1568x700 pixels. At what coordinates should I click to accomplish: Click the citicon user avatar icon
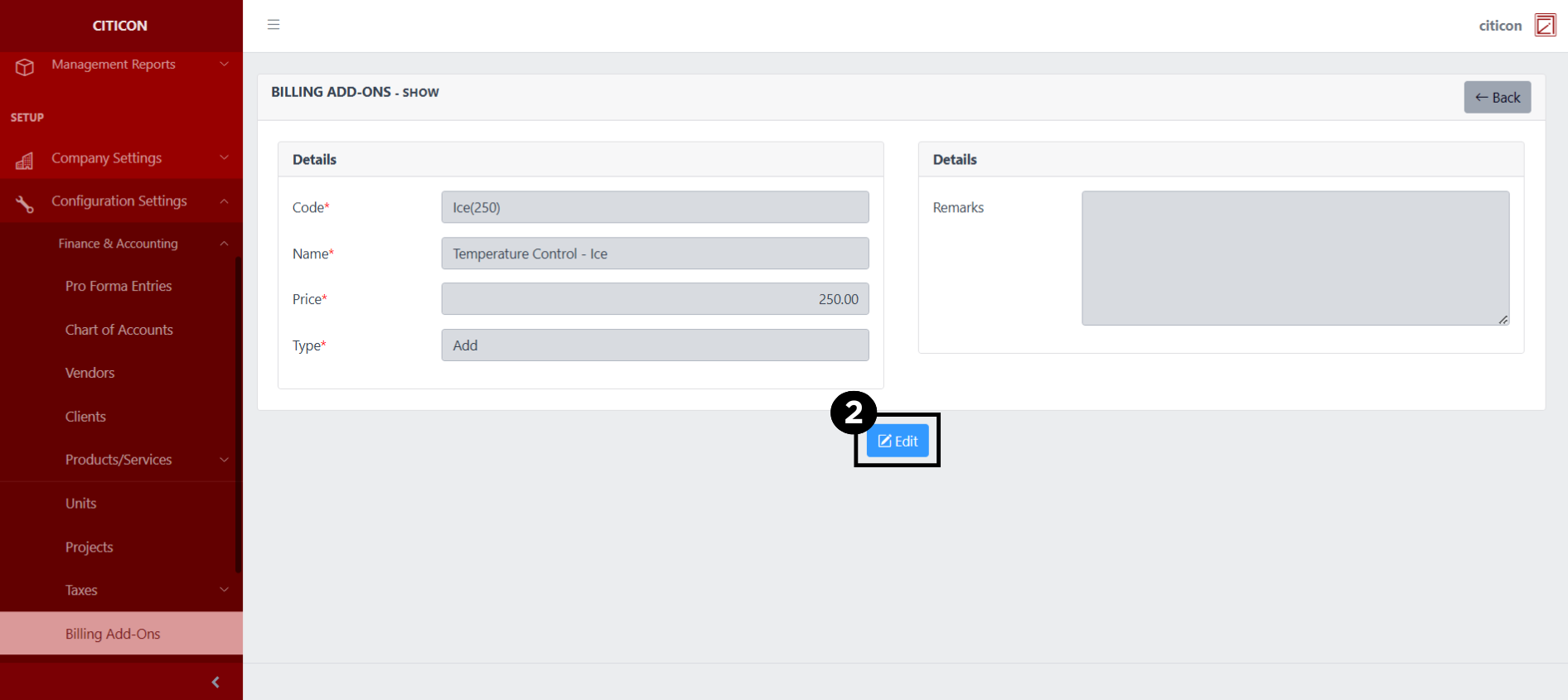tap(1545, 25)
